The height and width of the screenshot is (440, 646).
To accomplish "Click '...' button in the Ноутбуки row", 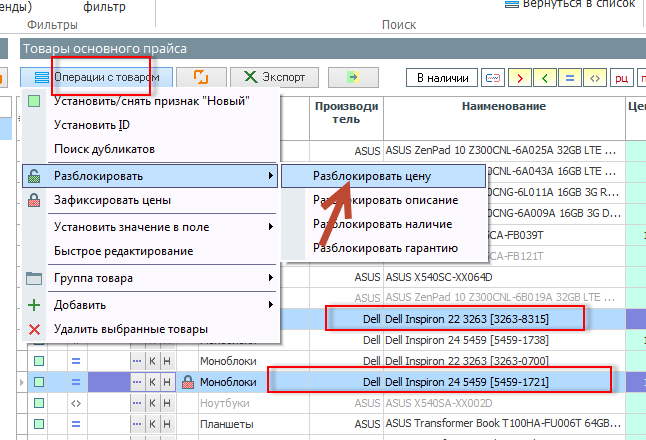I will (x=137, y=403).
